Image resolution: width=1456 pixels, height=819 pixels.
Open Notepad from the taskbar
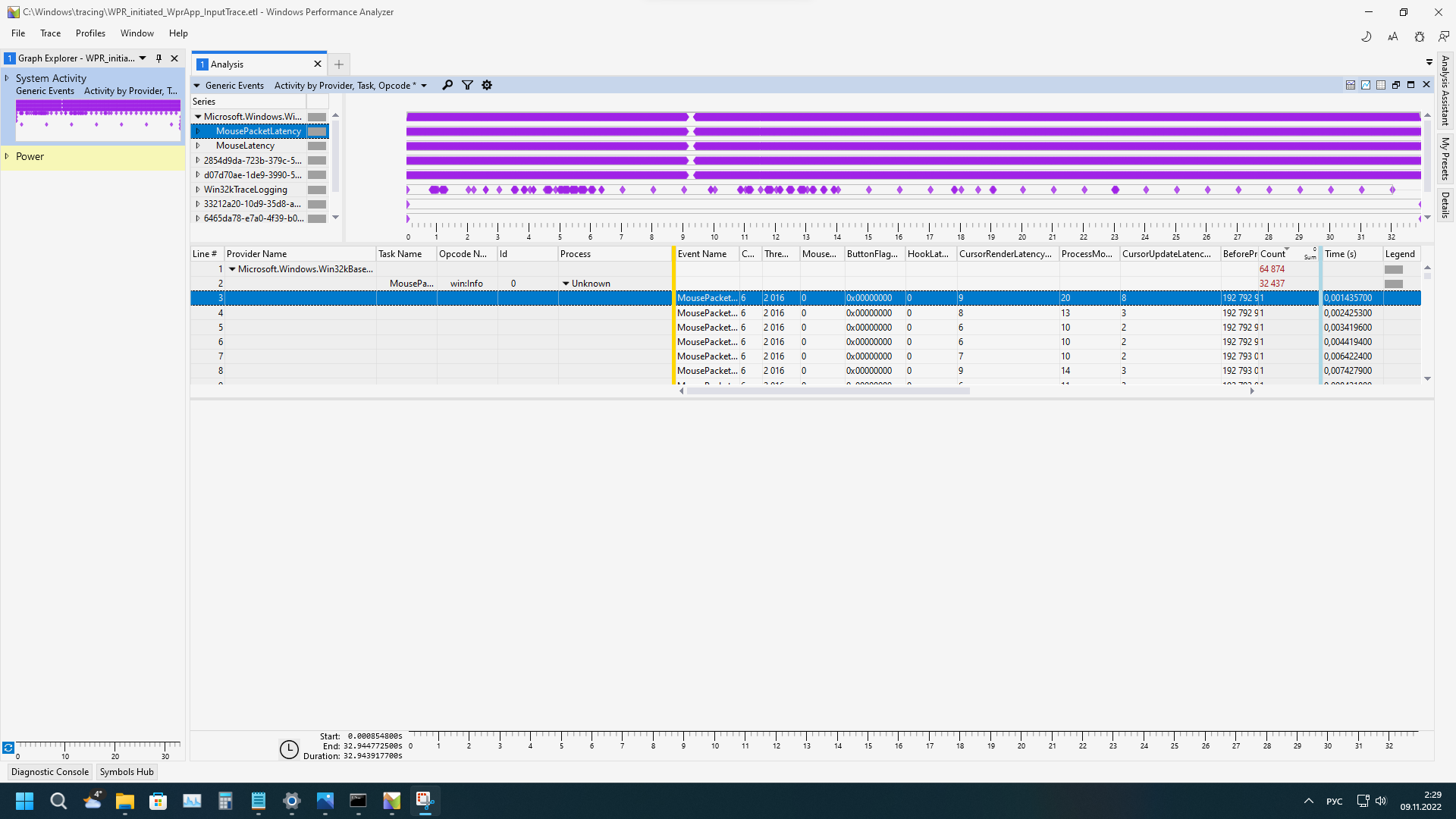pos(259,801)
